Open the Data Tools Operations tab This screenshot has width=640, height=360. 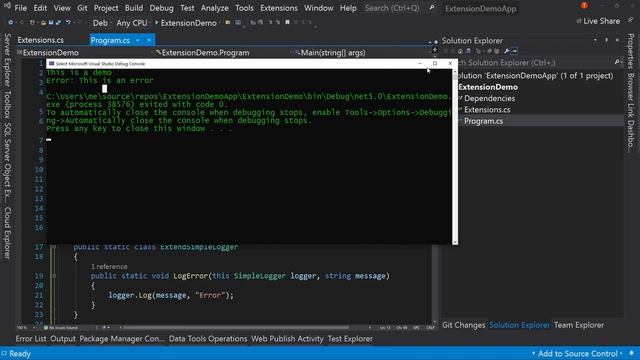[208, 339]
